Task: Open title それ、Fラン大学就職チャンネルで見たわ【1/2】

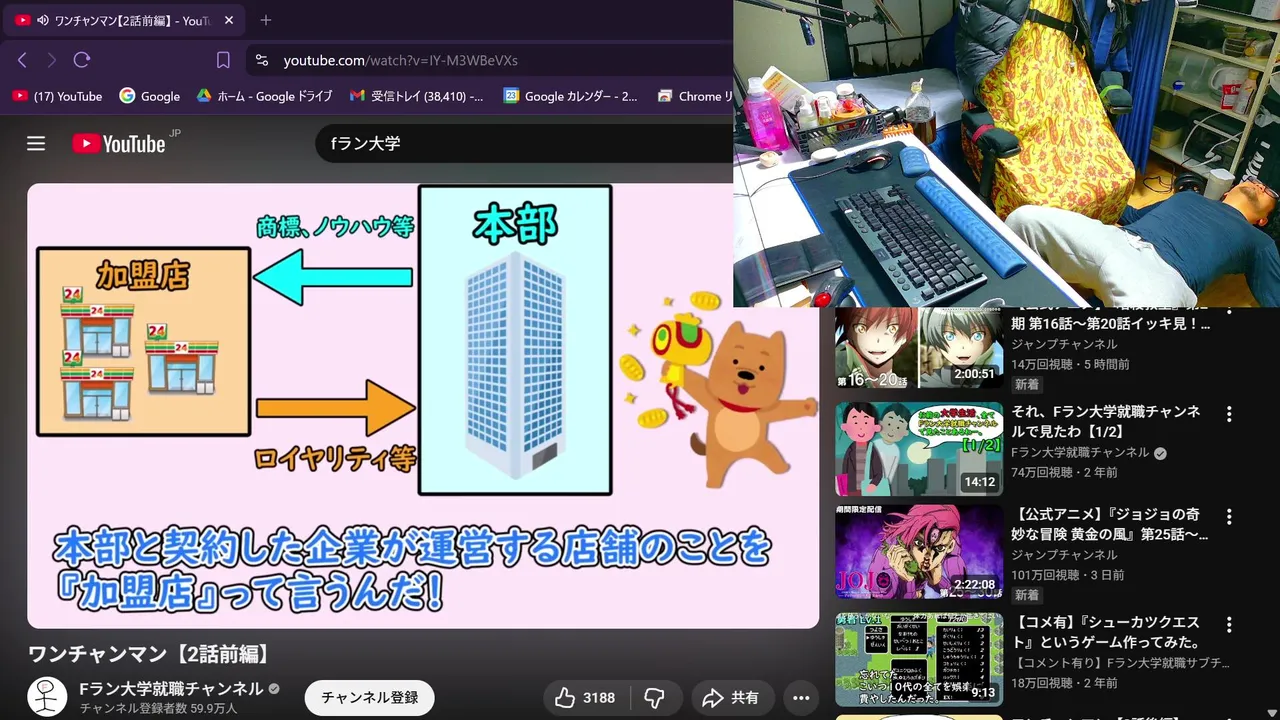Action: (x=1106, y=421)
